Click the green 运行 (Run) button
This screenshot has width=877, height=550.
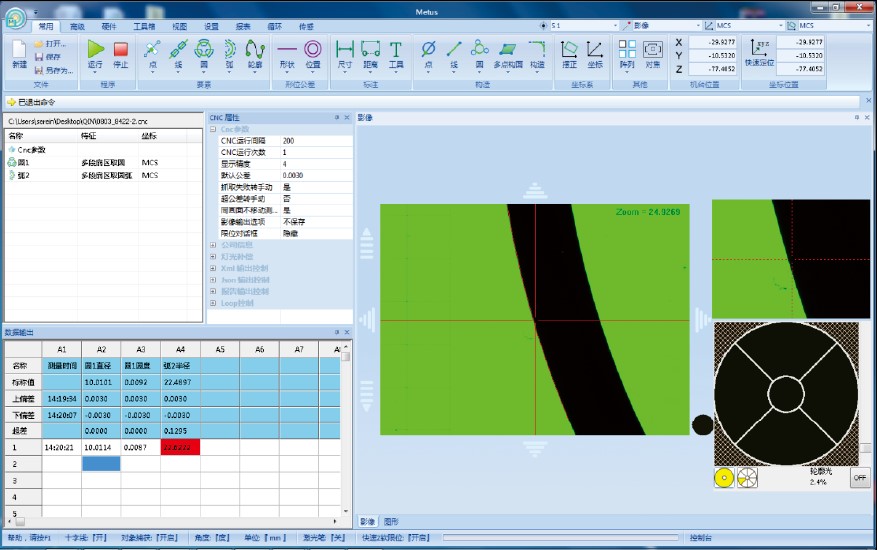[x=96, y=53]
